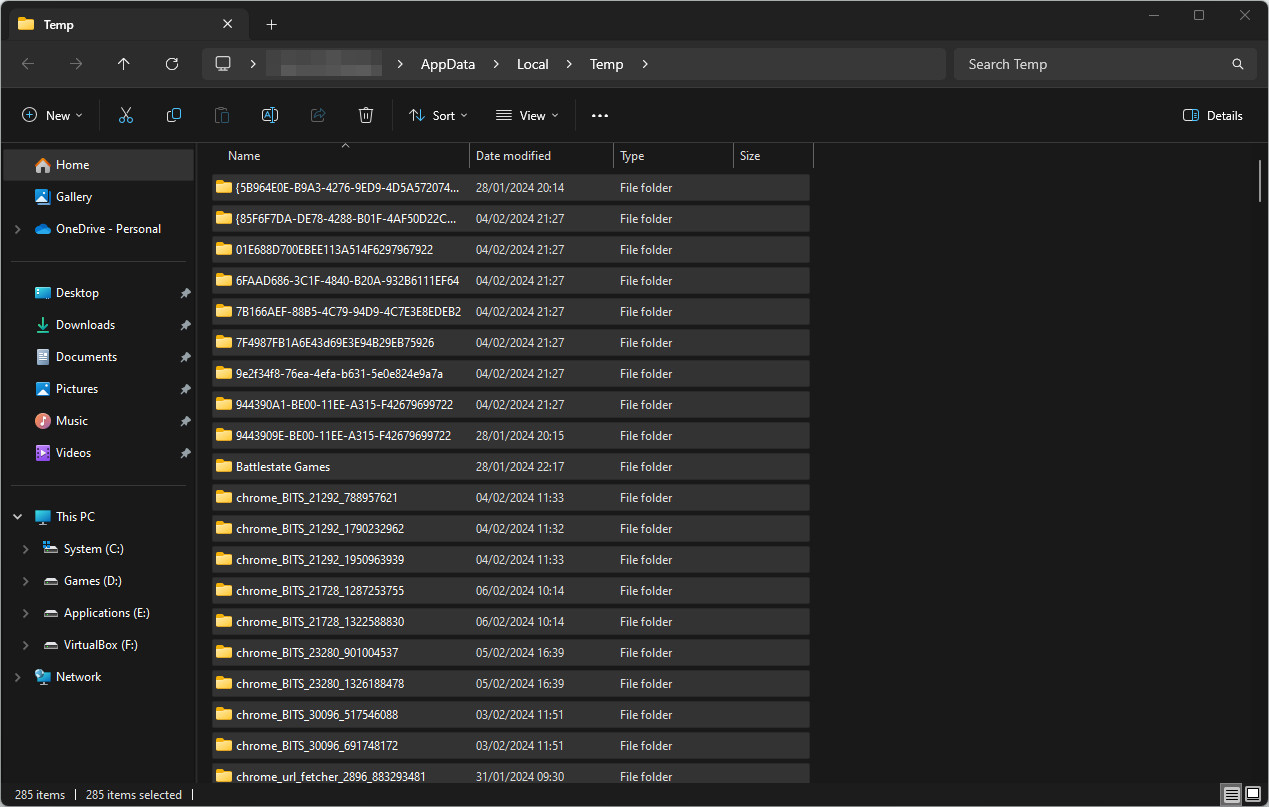
Task: Collapse the This PC tree node
Action: click(x=18, y=517)
